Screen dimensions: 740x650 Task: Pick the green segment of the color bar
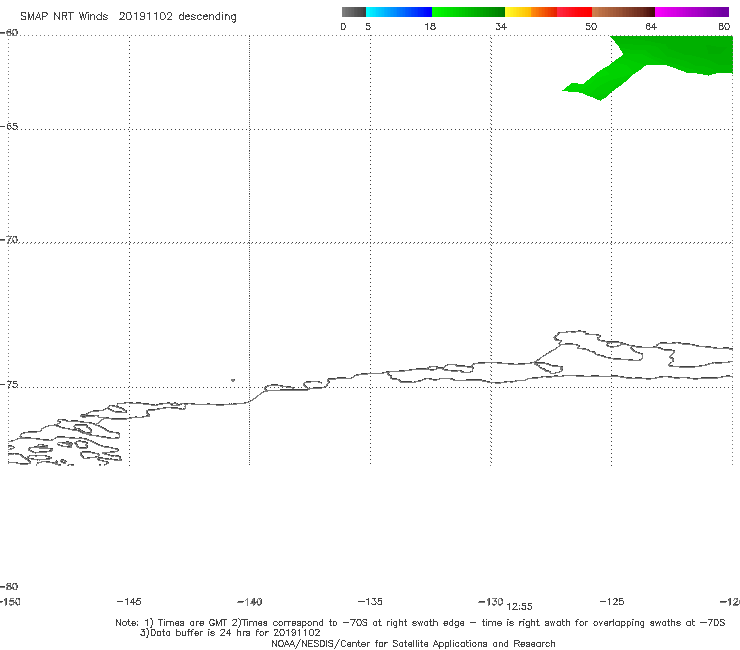(x=468, y=12)
